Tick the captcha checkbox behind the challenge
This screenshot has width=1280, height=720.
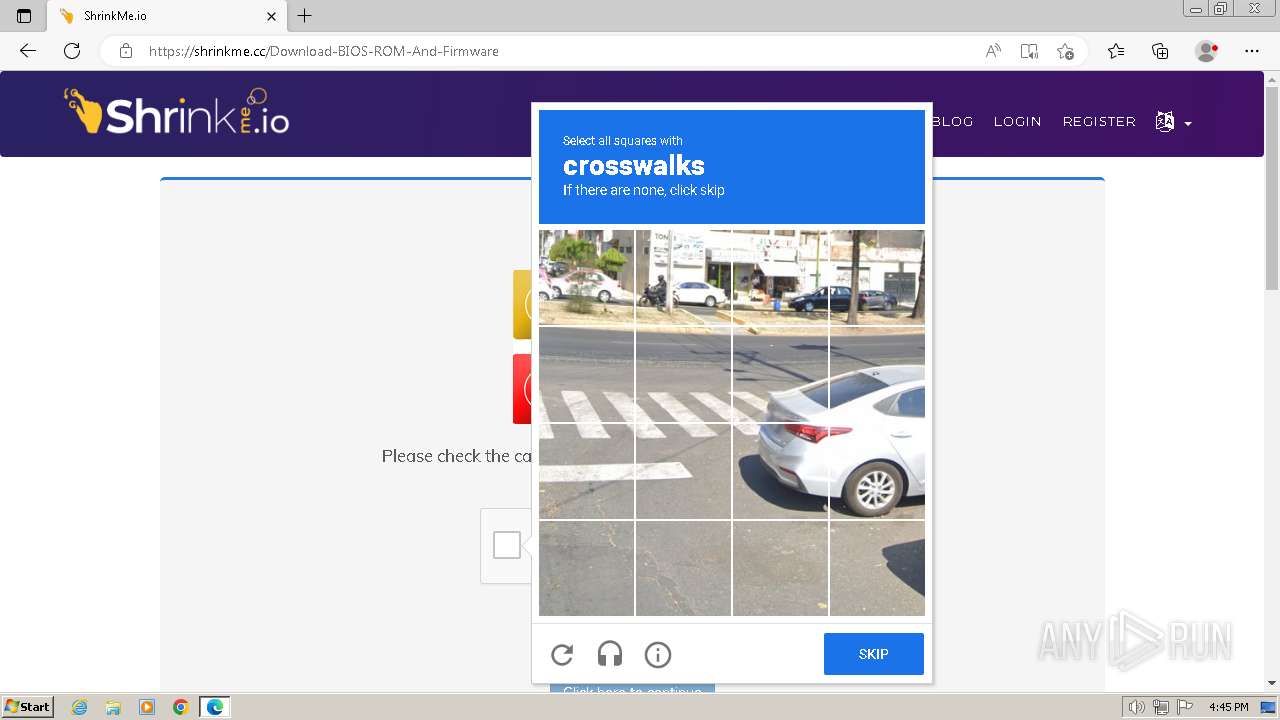click(x=507, y=545)
